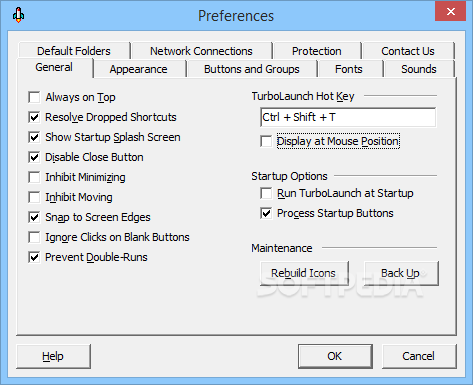Click the Maintenance section label
The width and height of the screenshot is (473, 385).
[282, 248]
